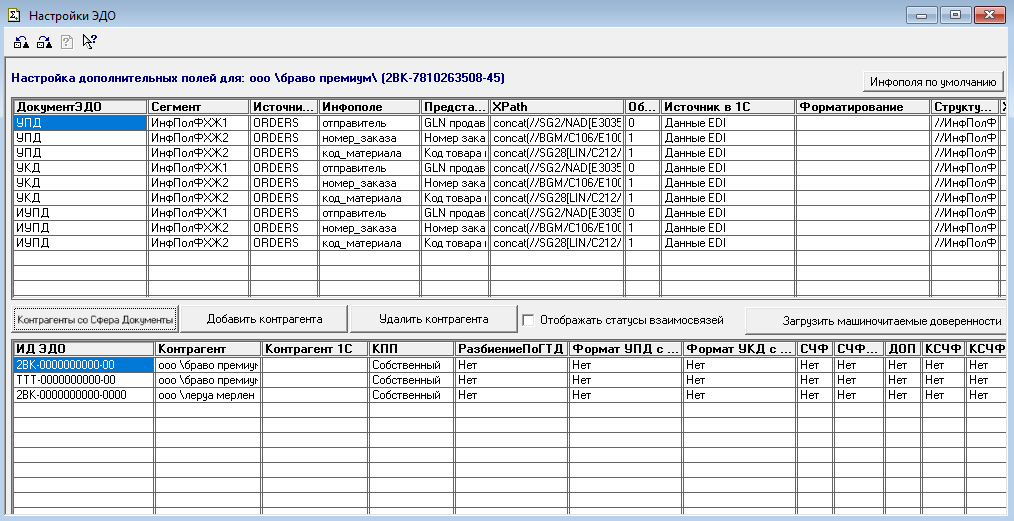Image resolution: width=1014 pixels, height=521 pixels.
Task: Select 'ИнфПолФХЖ1' cell in the first УКД row
Action: click(x=199, y=167)
